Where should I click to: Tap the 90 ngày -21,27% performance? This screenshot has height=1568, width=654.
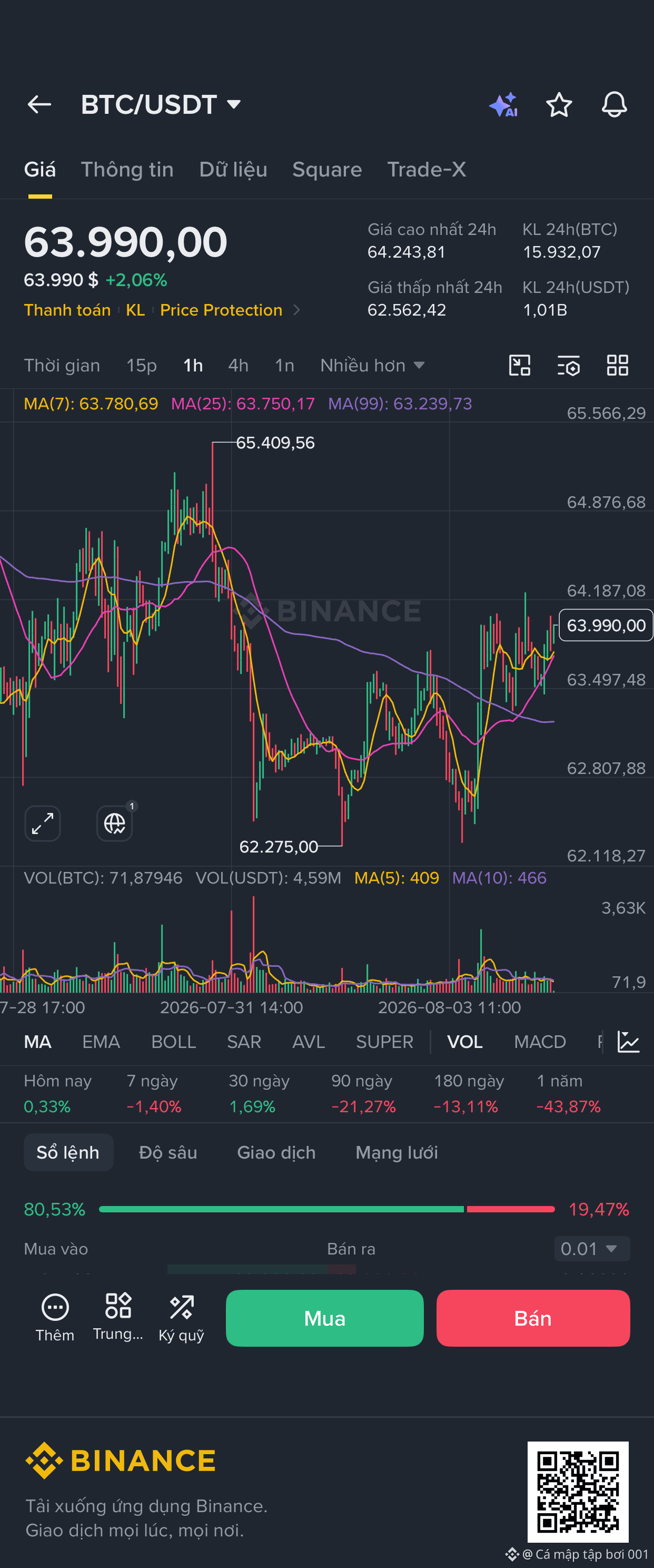click(x=363, y=1093)
